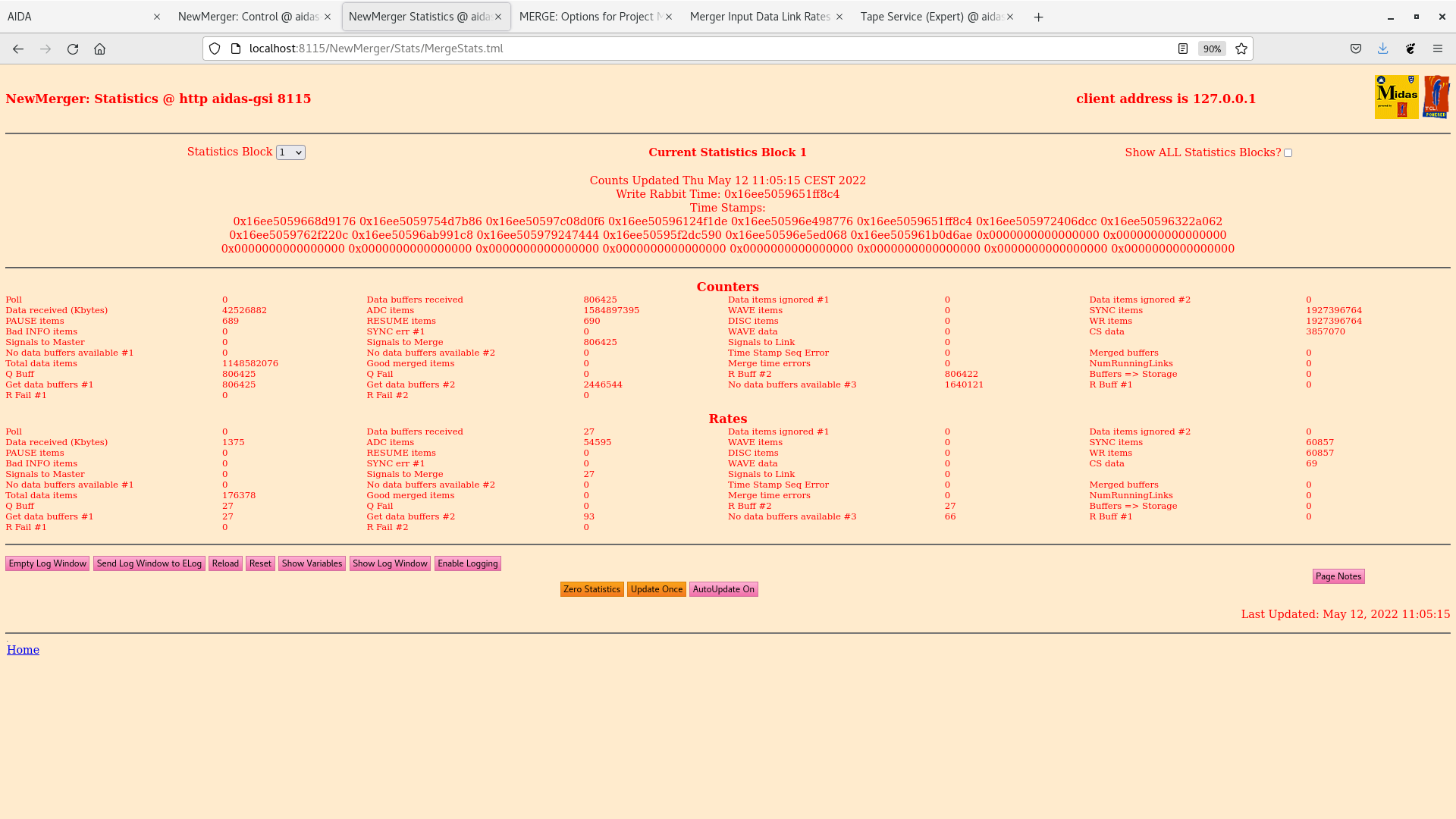Click timestamp 0x16ee5059668d9176
Image resolution: width=1456 pixels, height=819 pixels.
294,221
